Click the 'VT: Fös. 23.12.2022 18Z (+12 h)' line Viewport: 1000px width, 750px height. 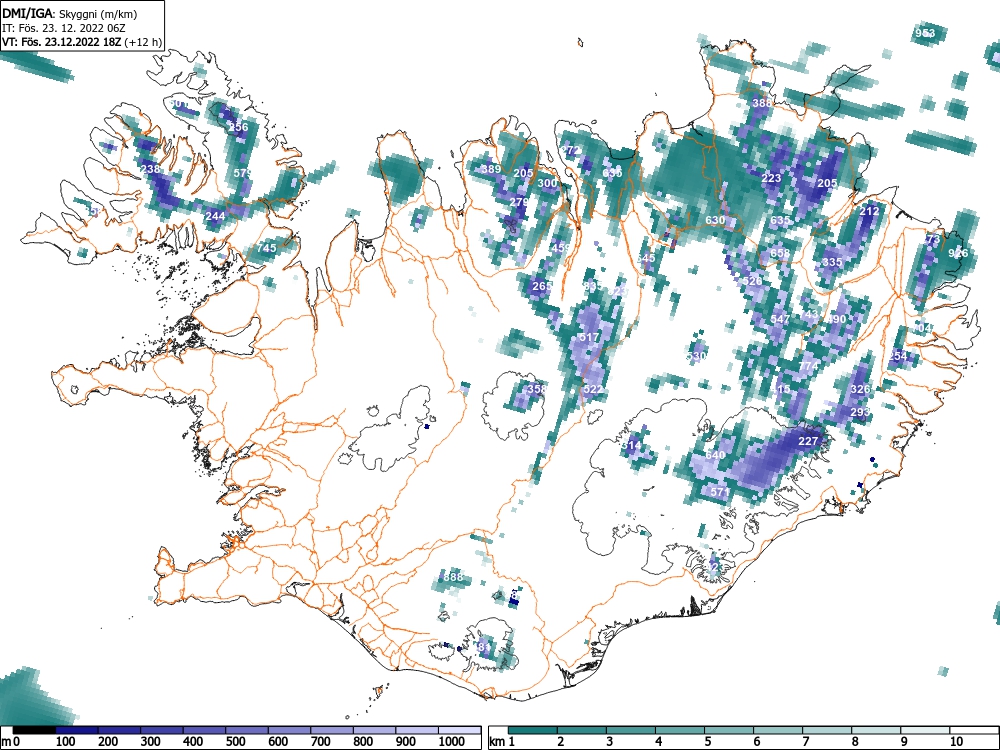(x=82, y=42)
